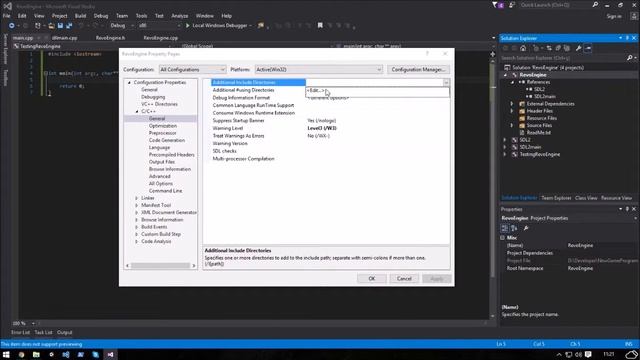The height and width of the screenshot is (360, 640).
Task: Click the Cancel button in Property Pages
Action: pos(404,279)
